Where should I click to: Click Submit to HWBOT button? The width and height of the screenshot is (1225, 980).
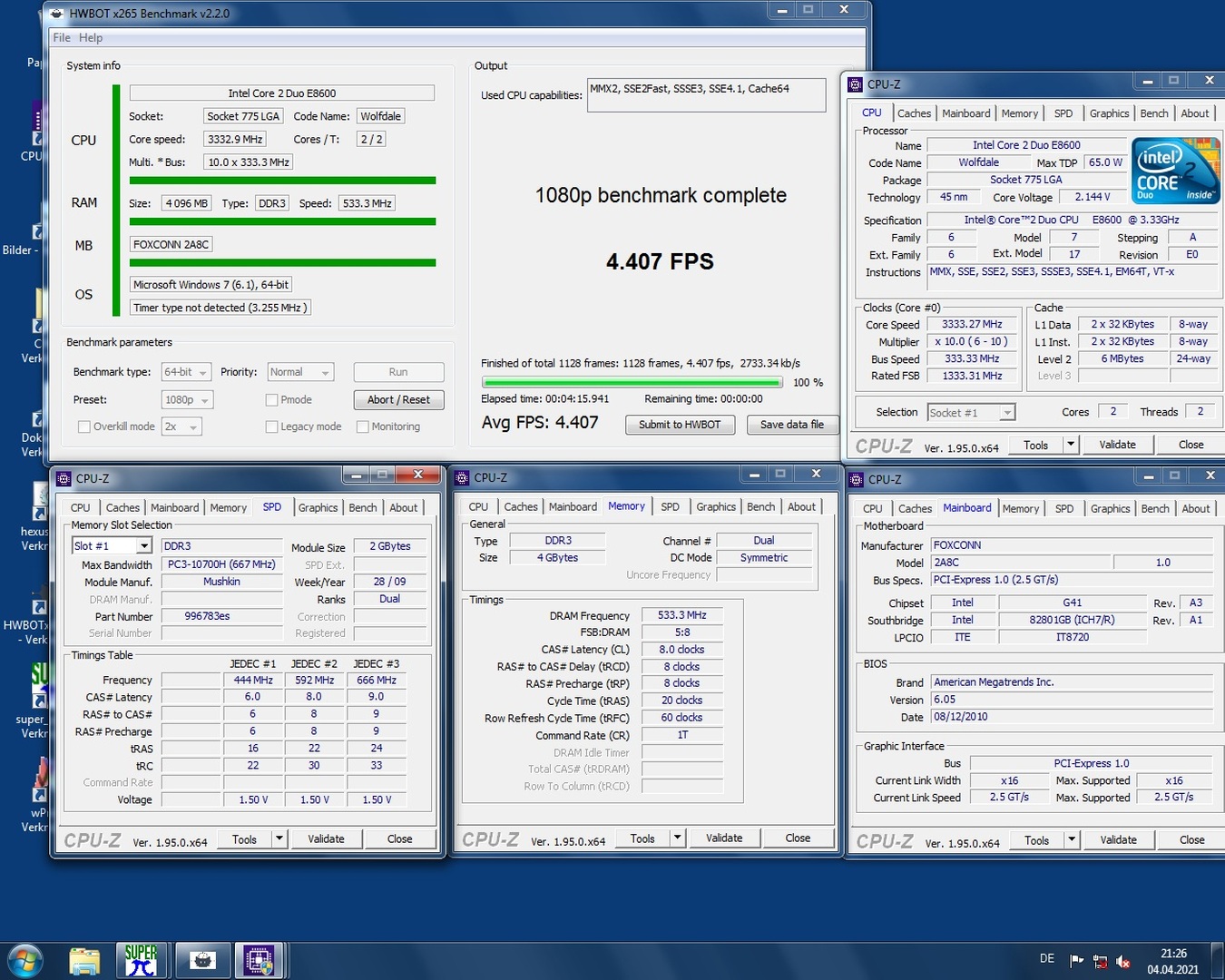pos(680,425)
